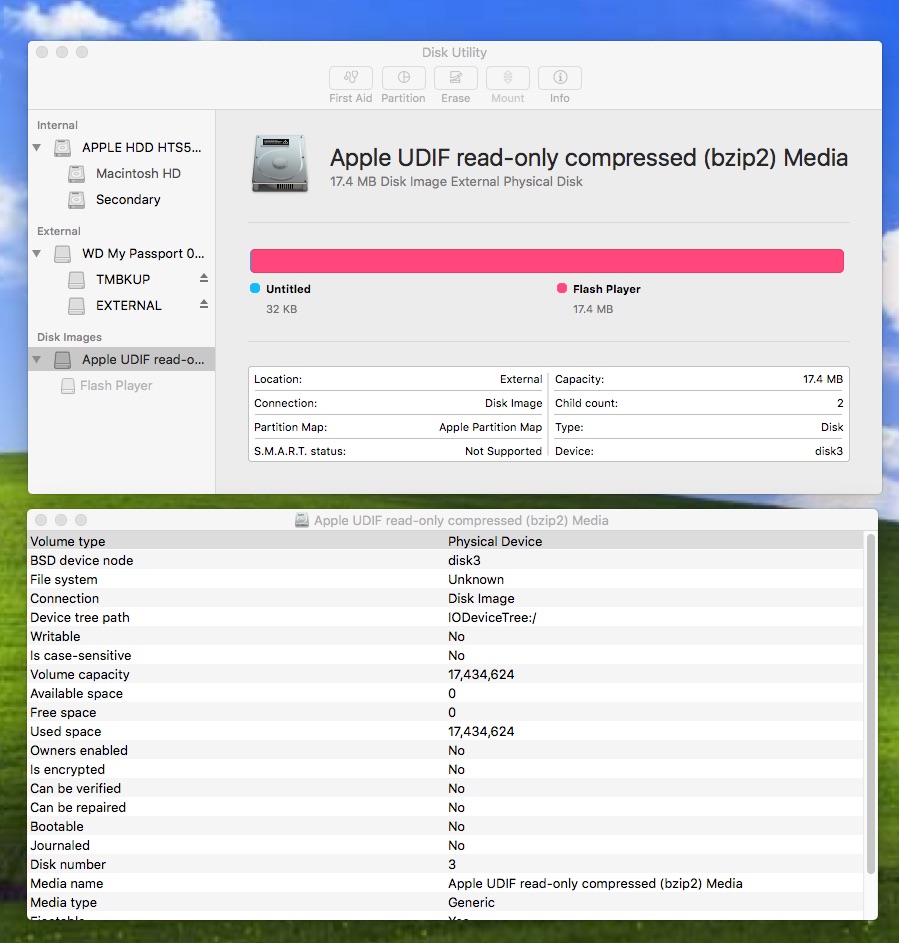This screenshot has height=943, width=899.
Task: Close the Disk Utility window
Action: point(42,52)
